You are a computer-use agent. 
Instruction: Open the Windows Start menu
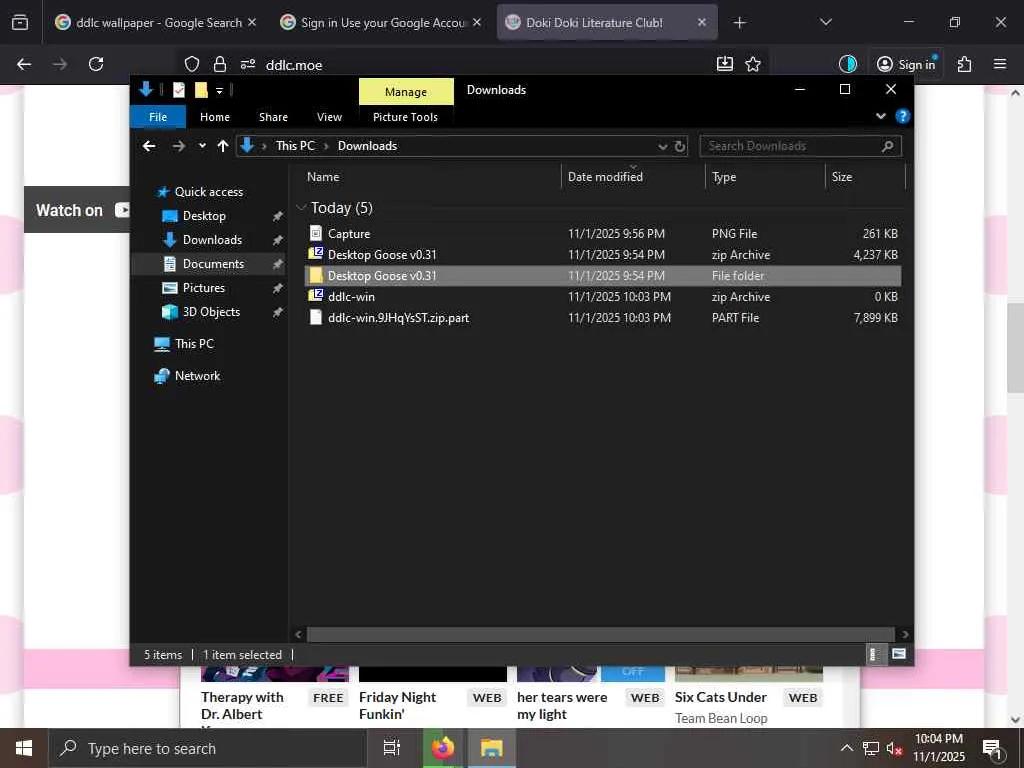tap(24, 748)
